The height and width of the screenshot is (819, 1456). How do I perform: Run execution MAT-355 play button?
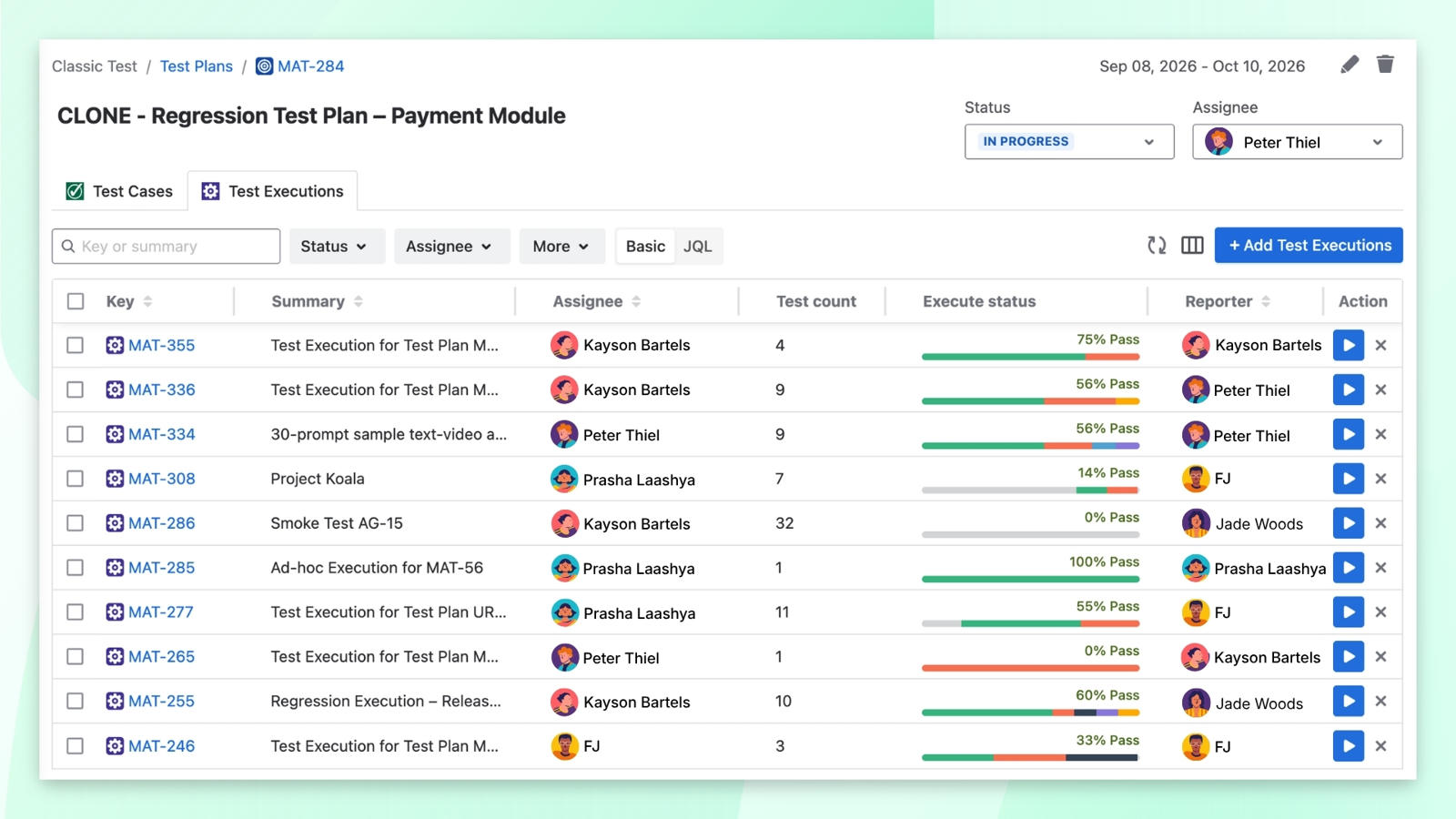pyautogui.click(x=1349, y=345)
